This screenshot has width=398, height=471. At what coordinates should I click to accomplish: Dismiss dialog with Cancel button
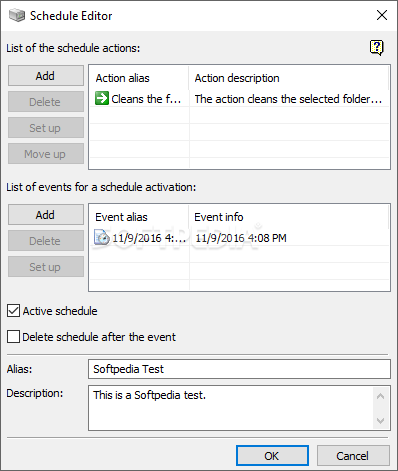pos(353,456)
